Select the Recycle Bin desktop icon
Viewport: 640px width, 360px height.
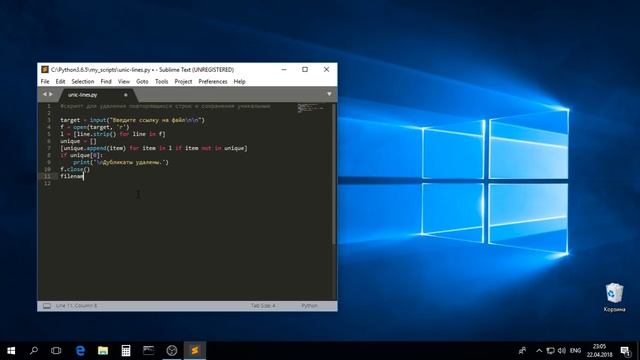tap(614, 297)
